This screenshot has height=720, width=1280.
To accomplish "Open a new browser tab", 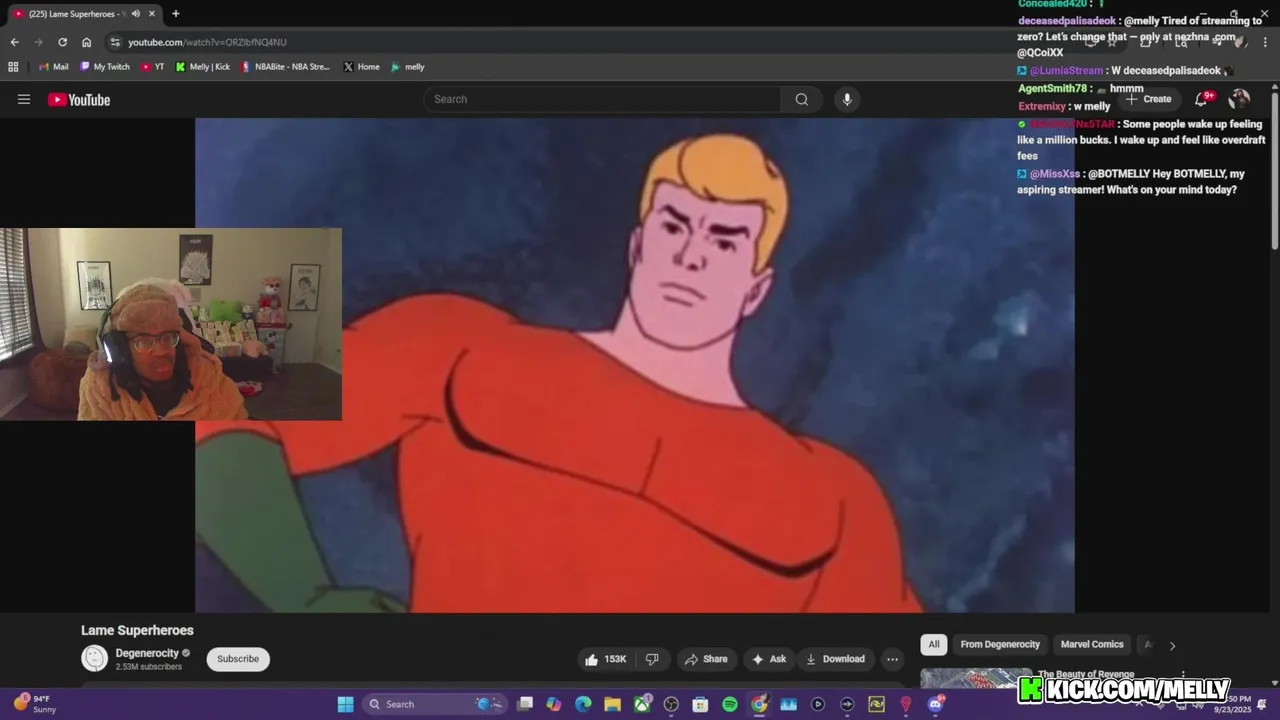I will (176, 13).
